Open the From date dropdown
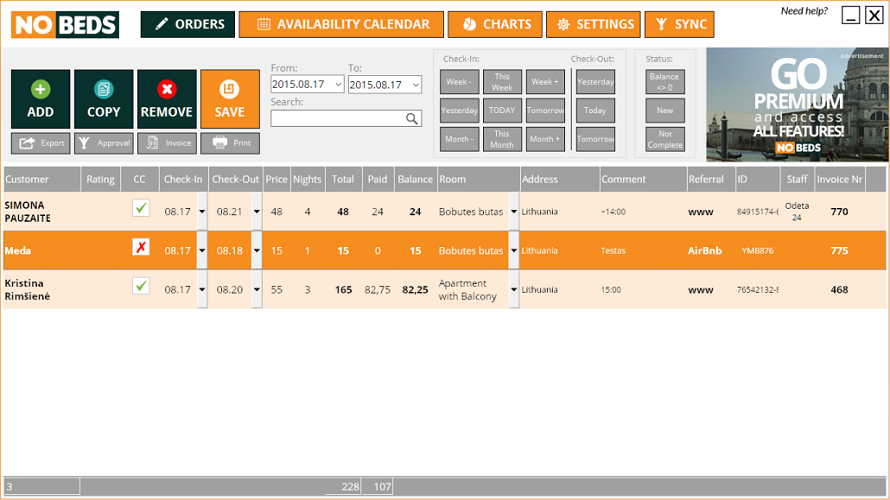 tap(338, 85)
